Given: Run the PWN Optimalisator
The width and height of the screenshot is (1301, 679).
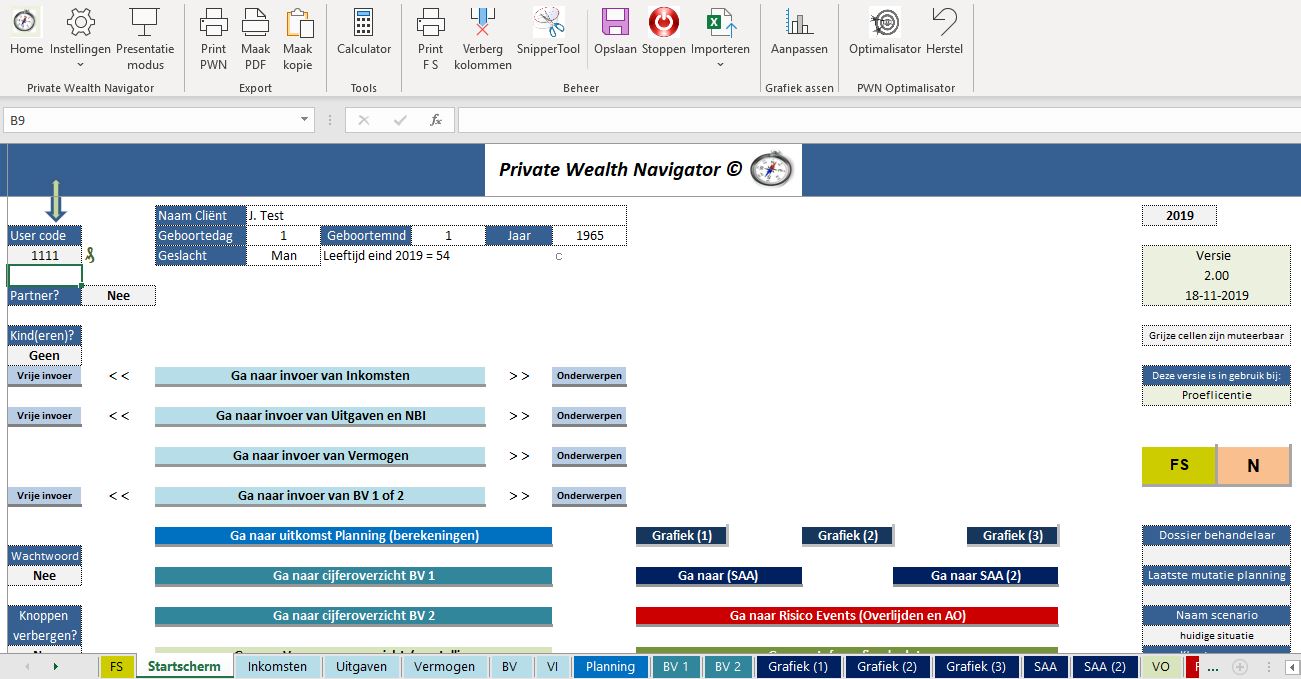Looking at the screenshot, I should [x=885, y=22].
